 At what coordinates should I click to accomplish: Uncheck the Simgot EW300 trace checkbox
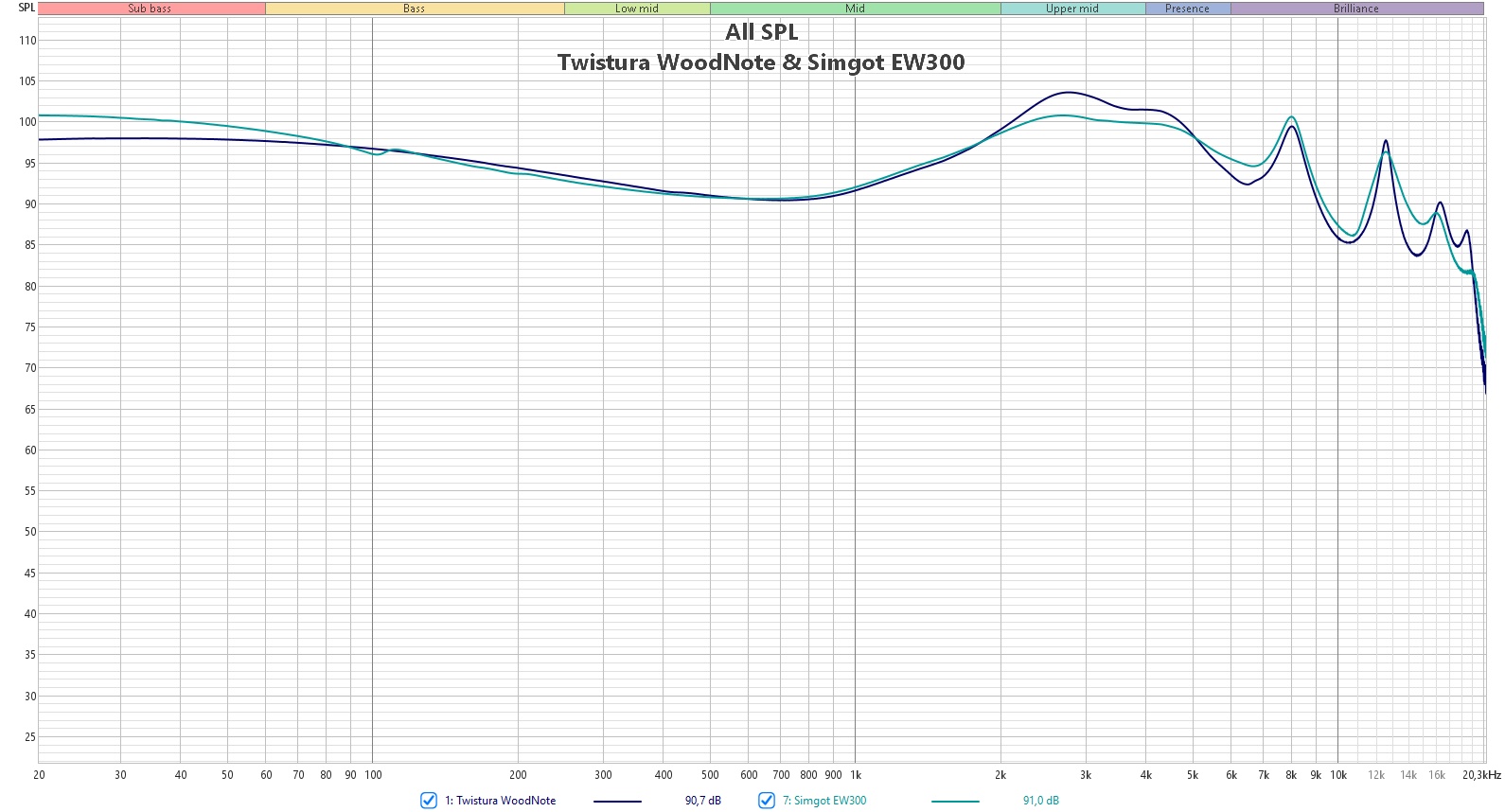pyautogui.click(x=767, y=801)
